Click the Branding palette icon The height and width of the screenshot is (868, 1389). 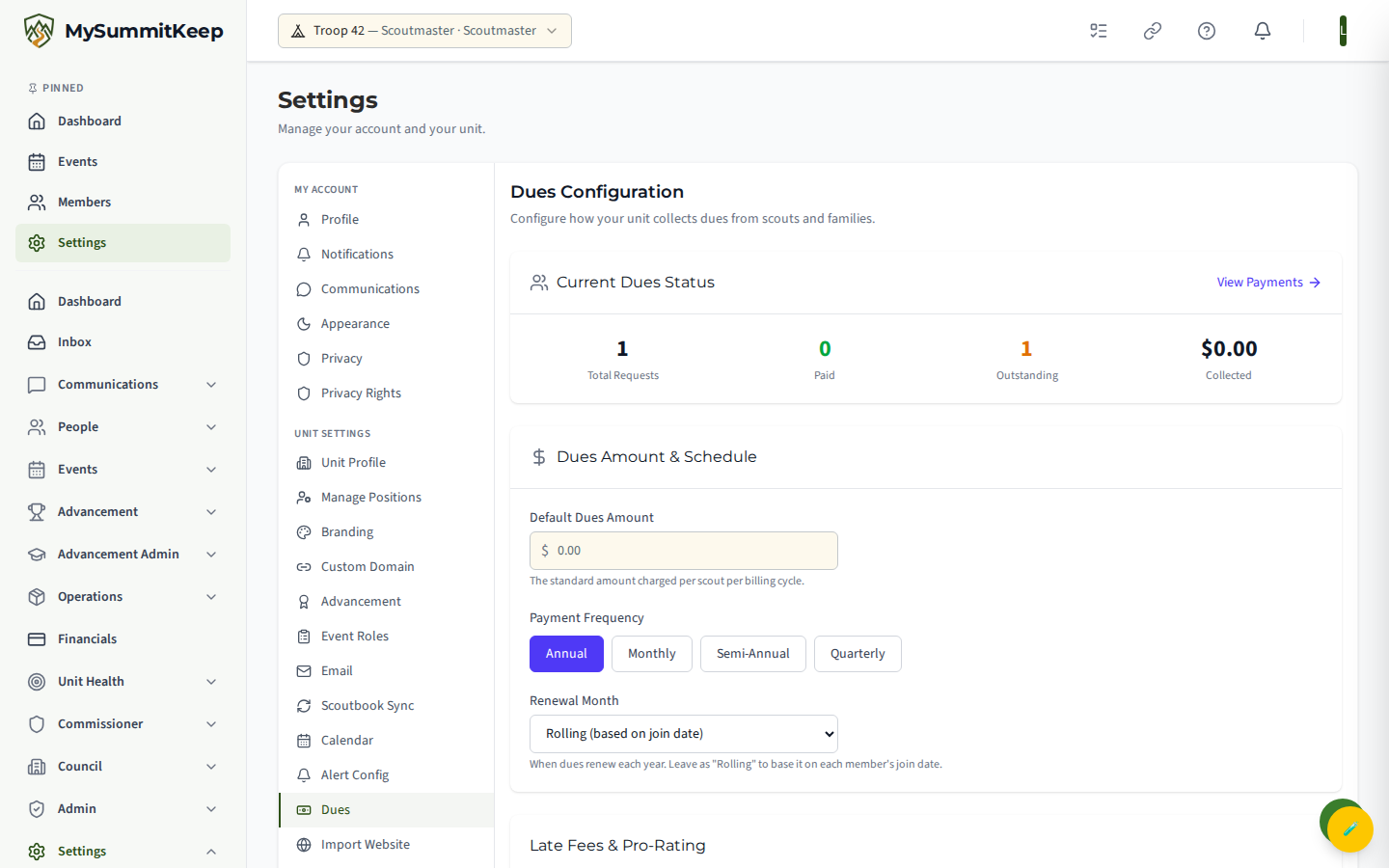point(304,532)
